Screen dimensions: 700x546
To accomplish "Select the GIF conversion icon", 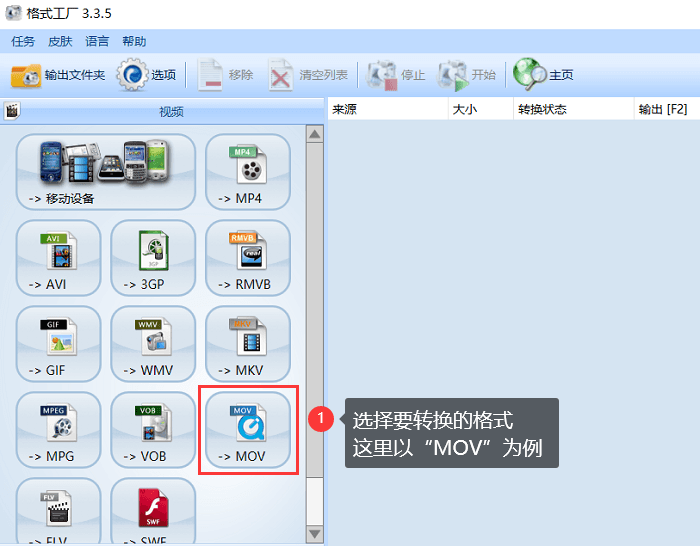I will point(58,344).
